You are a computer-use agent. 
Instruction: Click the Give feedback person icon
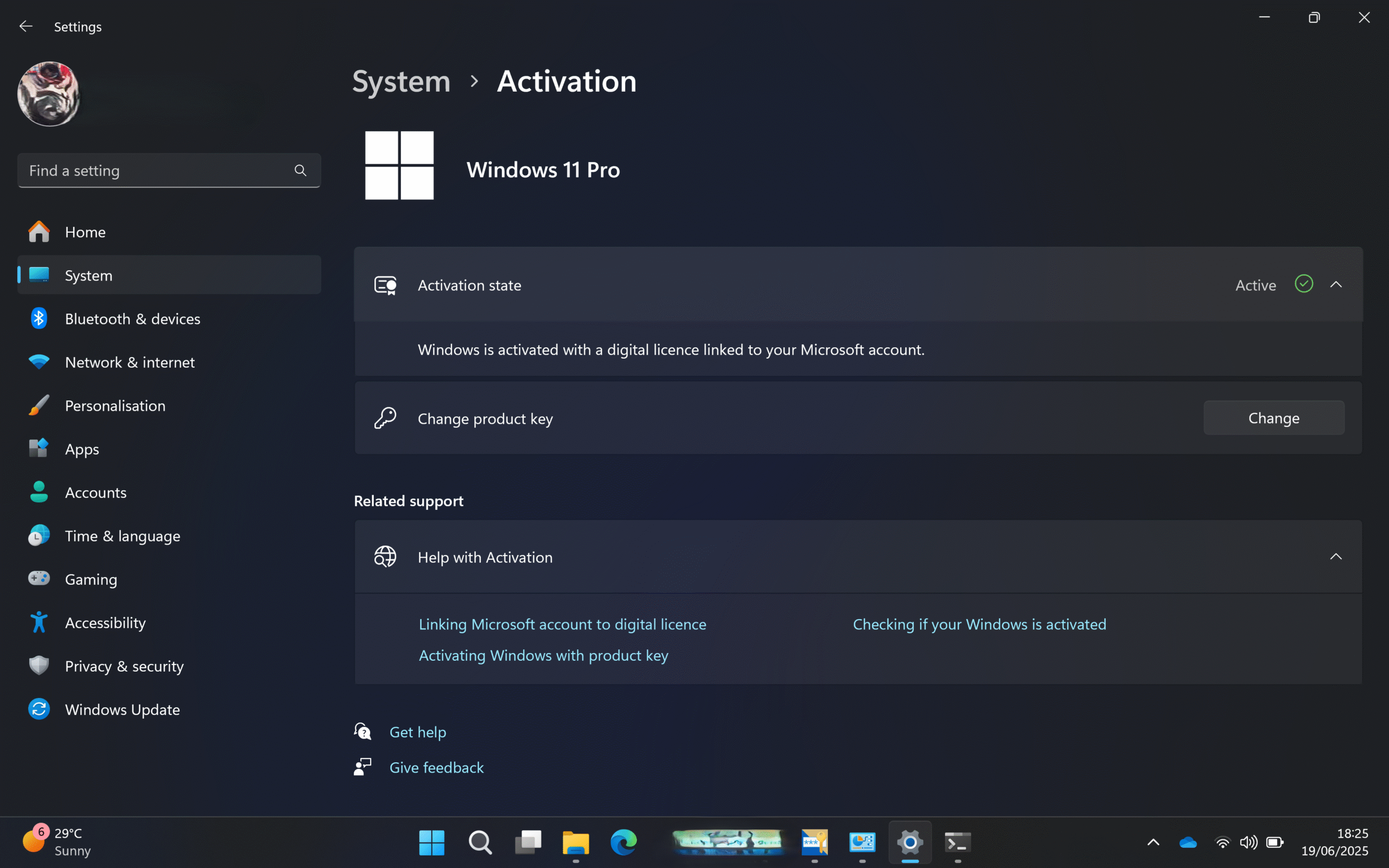point(363,767)
